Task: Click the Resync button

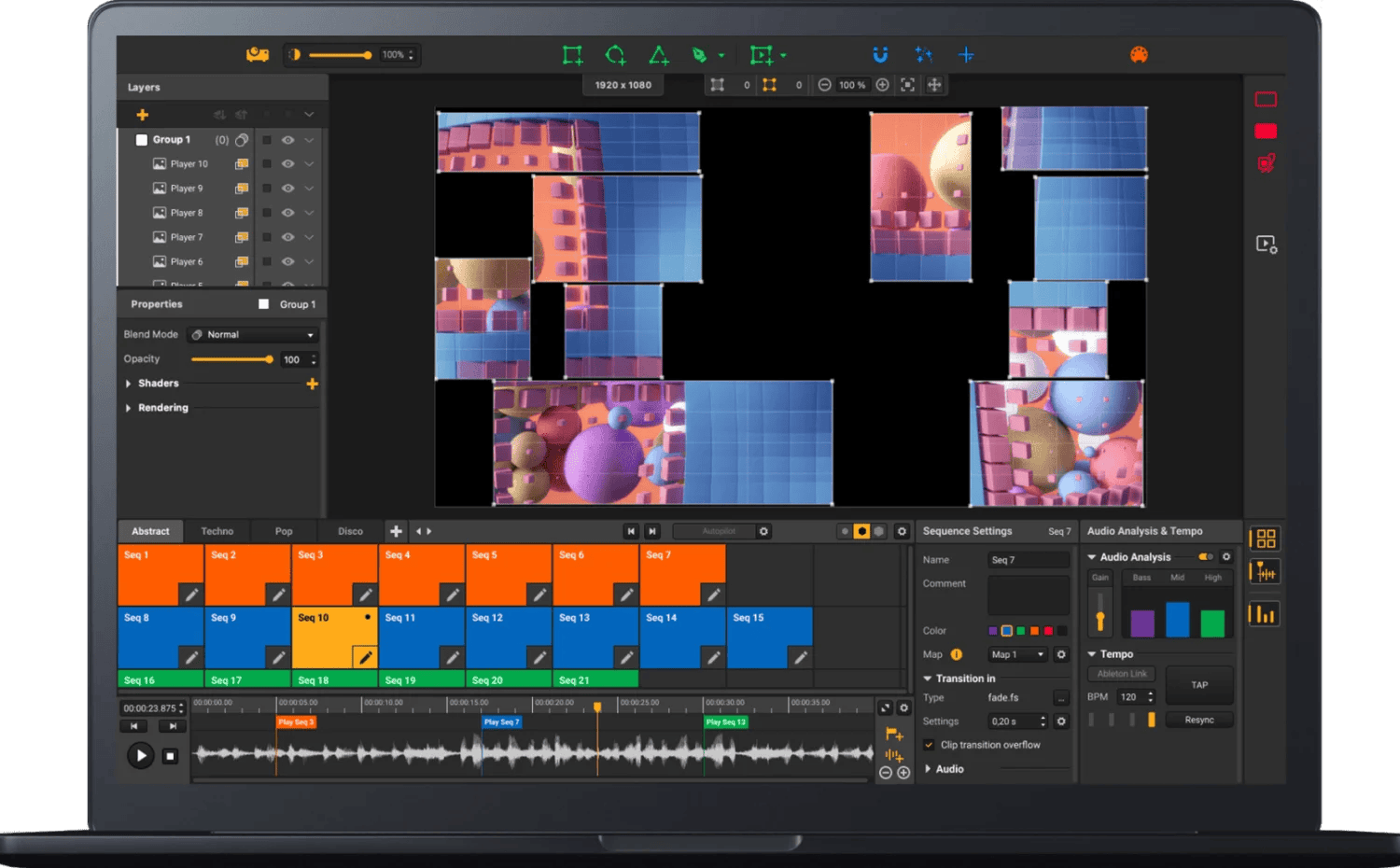Action: (1199, 720)
